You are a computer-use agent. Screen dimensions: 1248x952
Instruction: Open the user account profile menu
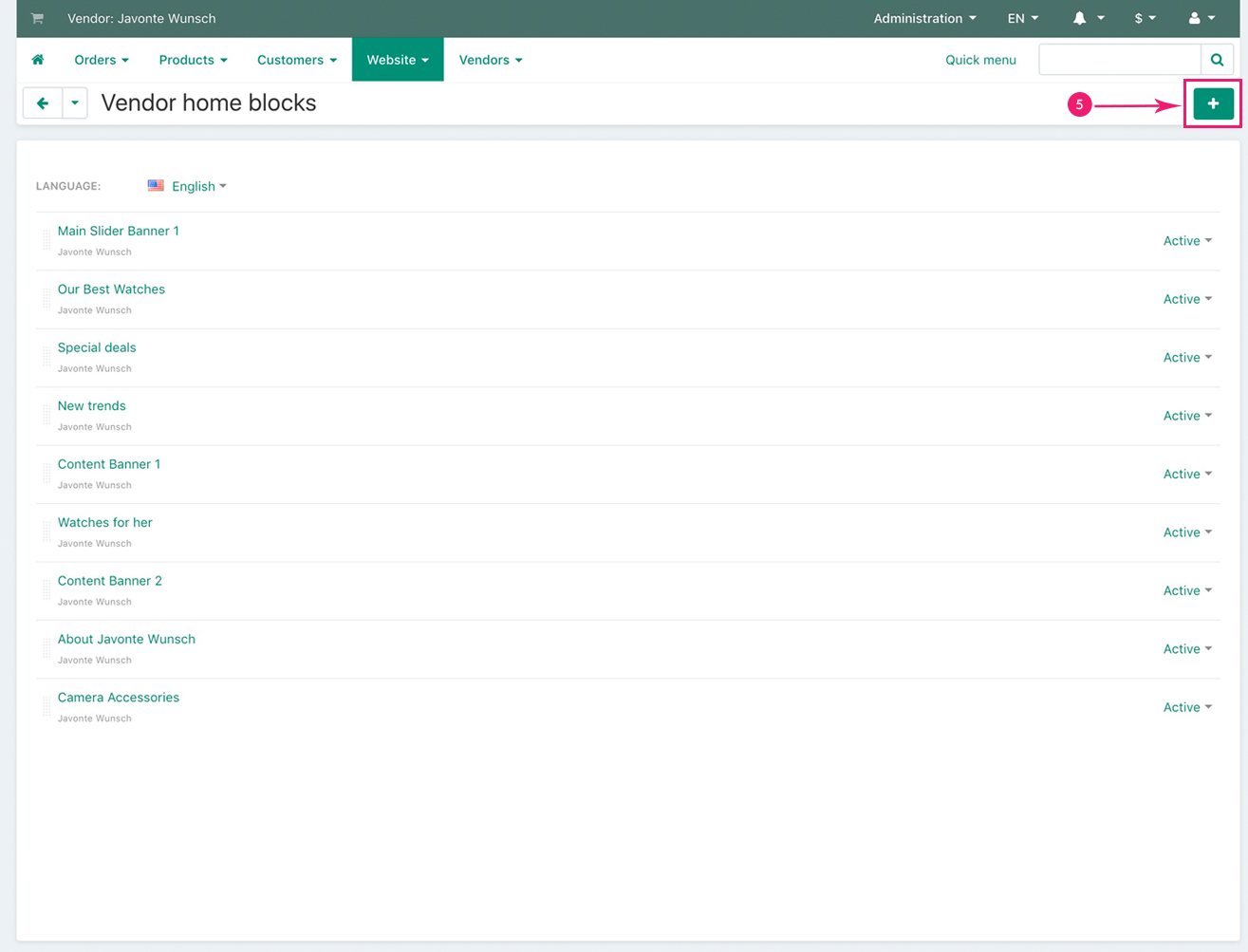1201,18
